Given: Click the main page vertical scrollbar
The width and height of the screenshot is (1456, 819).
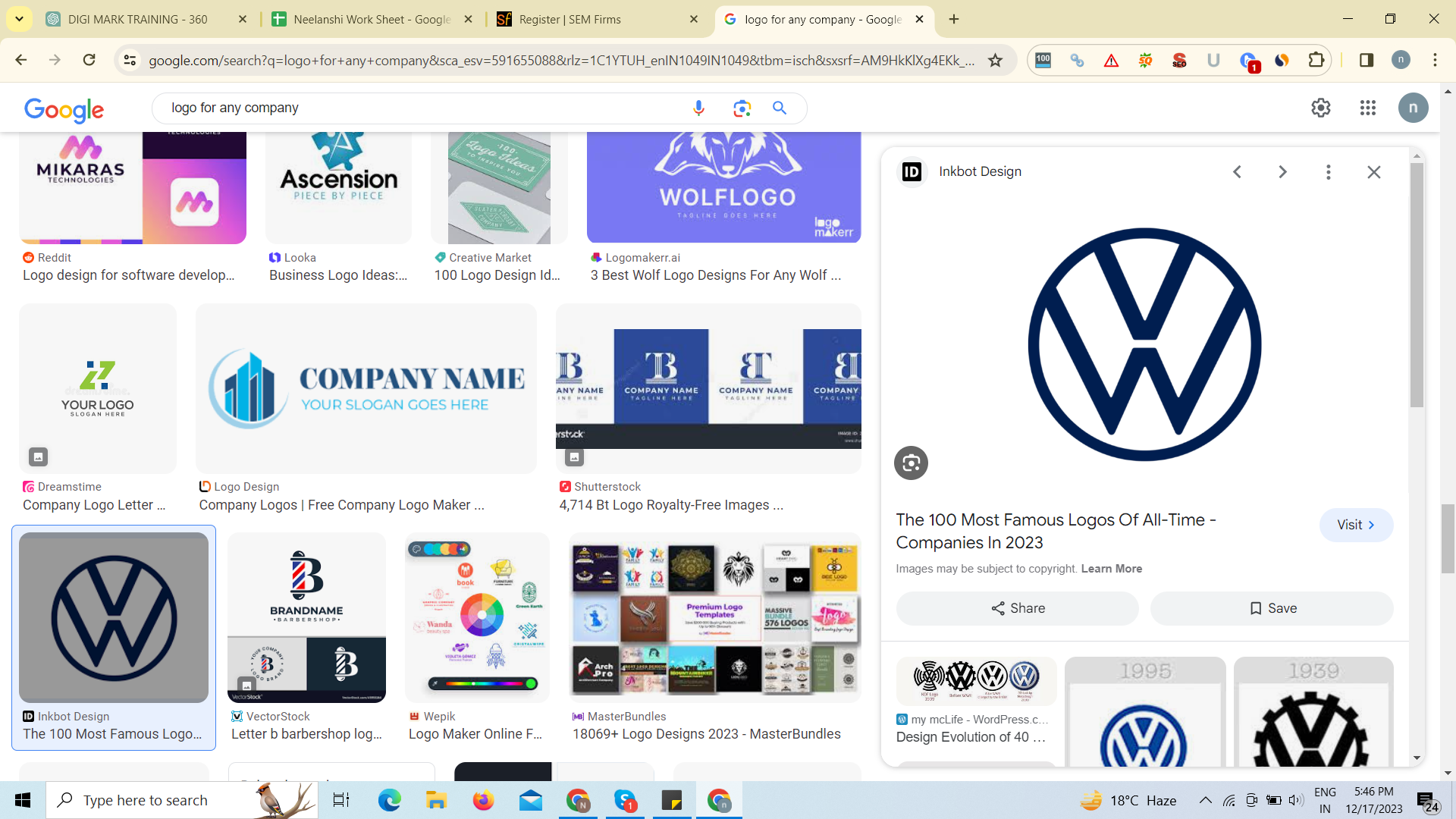Looking at the screenshot, I should (1448, 538).
